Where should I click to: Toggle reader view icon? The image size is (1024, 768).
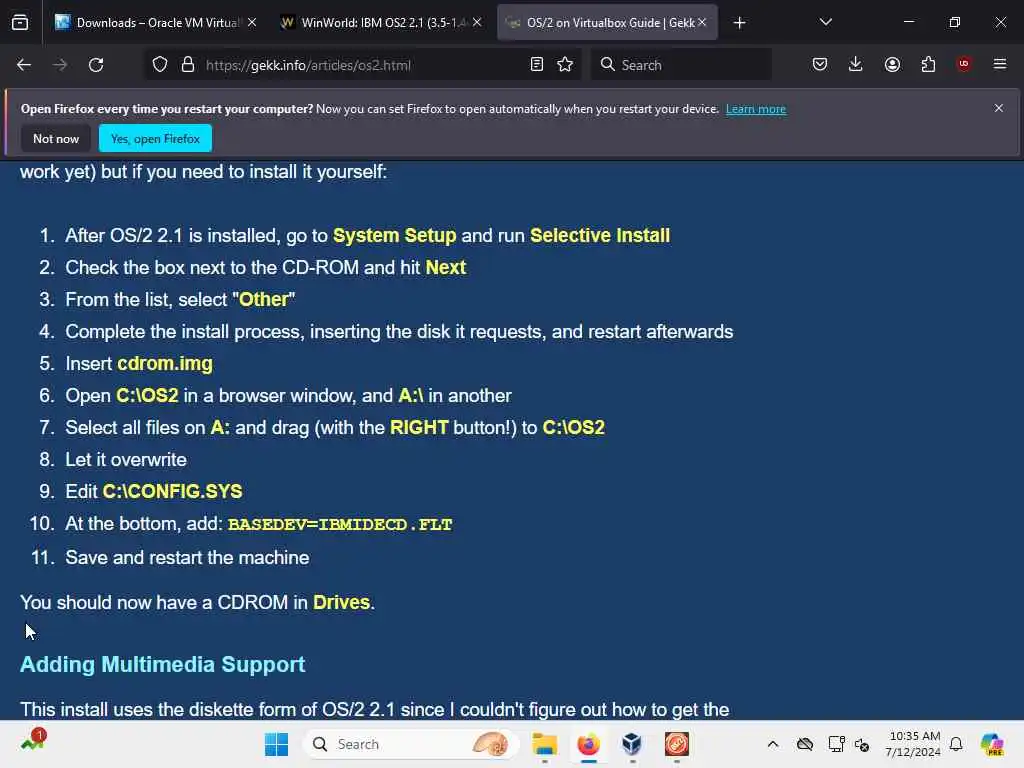click(x=537, y=65)
